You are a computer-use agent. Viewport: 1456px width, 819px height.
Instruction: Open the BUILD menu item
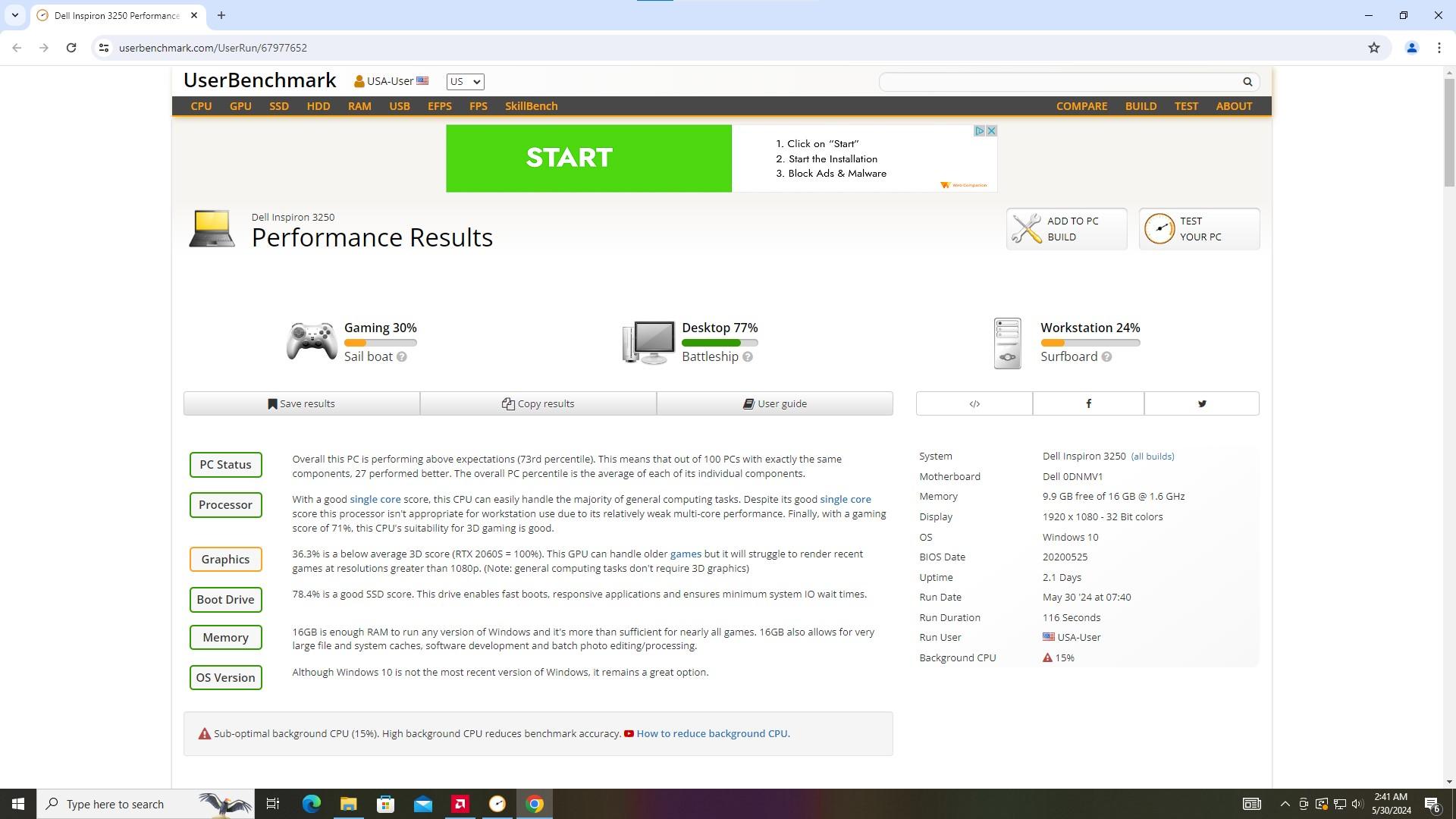click(x=1141, y=106)
